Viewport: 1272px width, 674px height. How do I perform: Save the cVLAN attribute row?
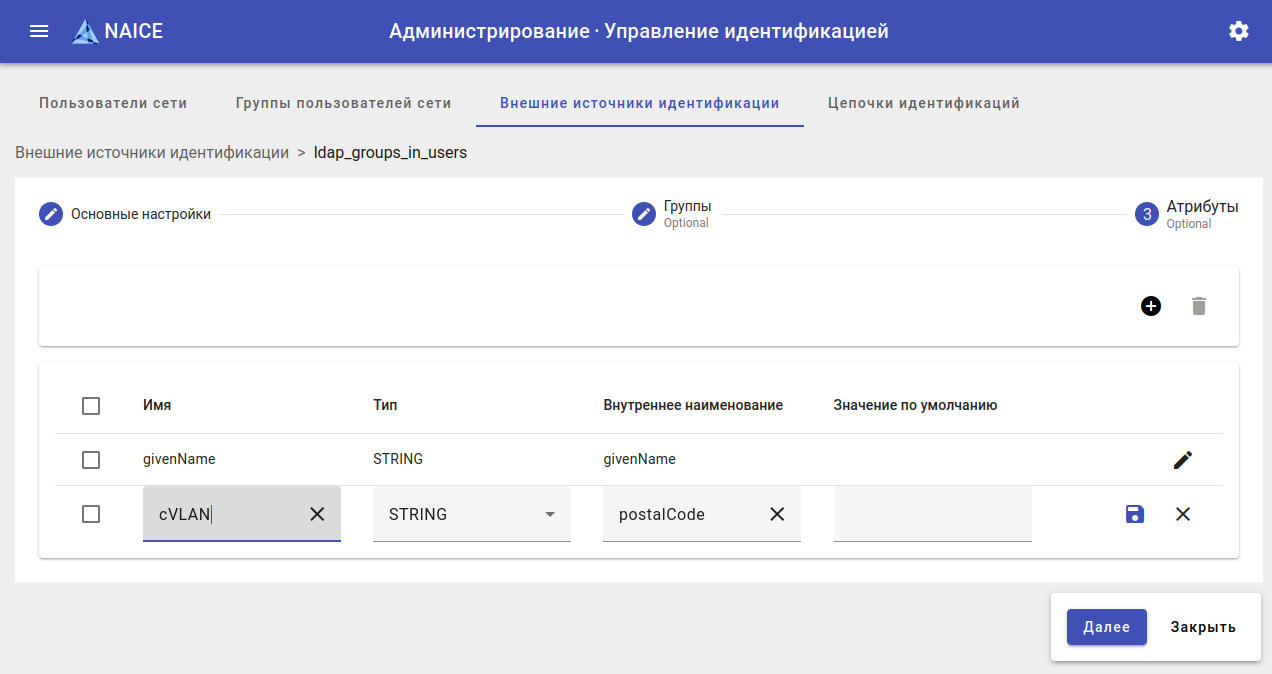(x=1135, y=514)
